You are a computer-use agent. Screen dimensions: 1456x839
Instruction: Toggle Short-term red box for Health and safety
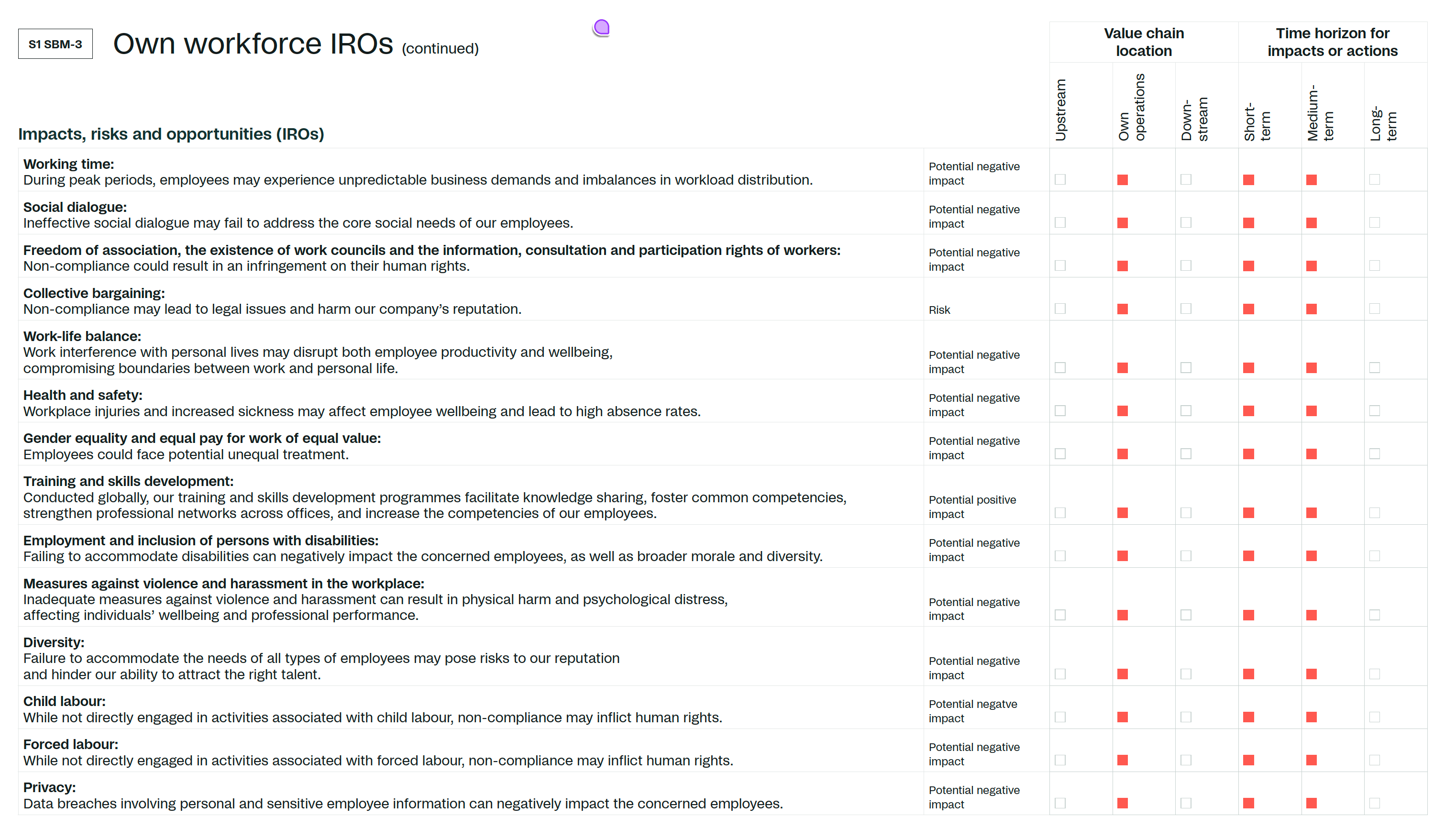(1248, 411)
